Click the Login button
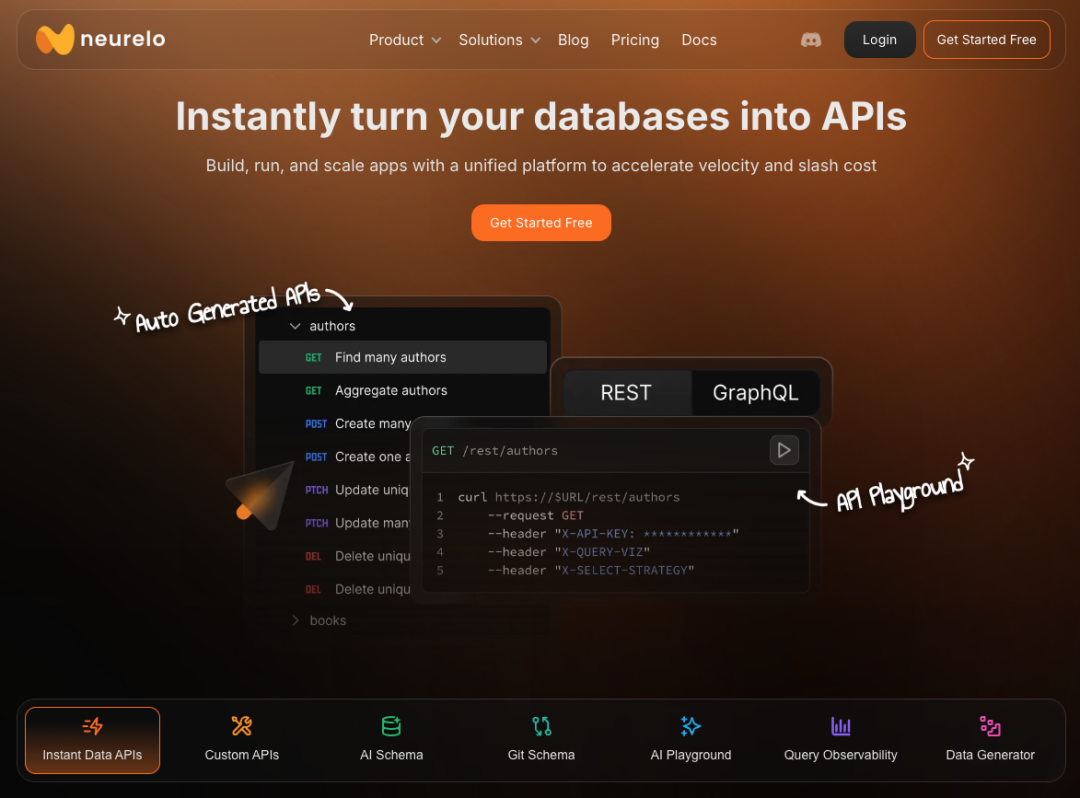 (880, 40)
